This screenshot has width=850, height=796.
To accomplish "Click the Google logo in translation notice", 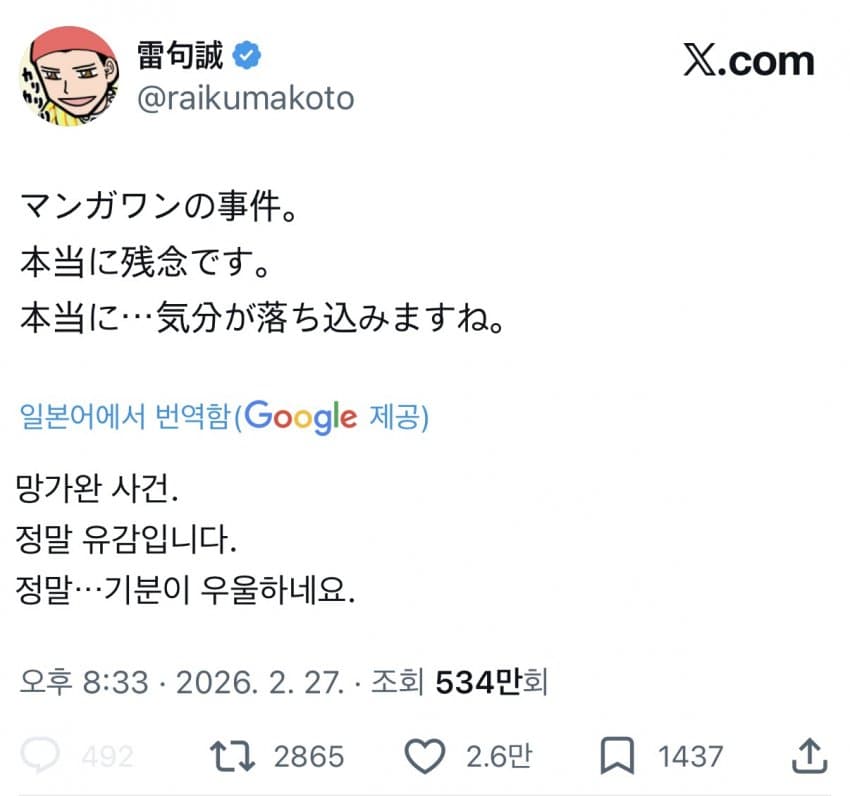I will (x=300, y=416).
